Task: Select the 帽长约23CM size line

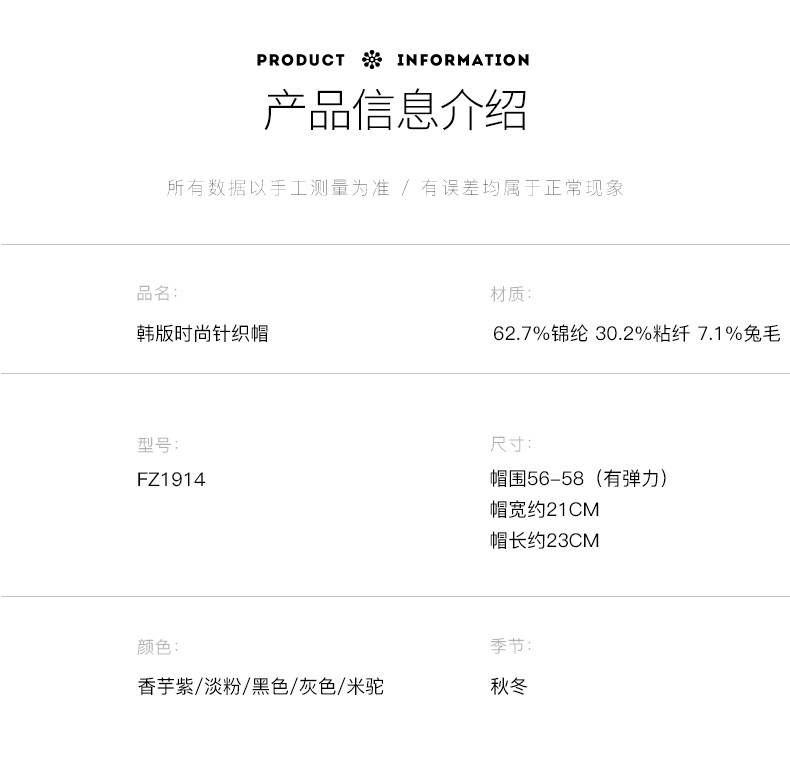Action: click(544, 541)
